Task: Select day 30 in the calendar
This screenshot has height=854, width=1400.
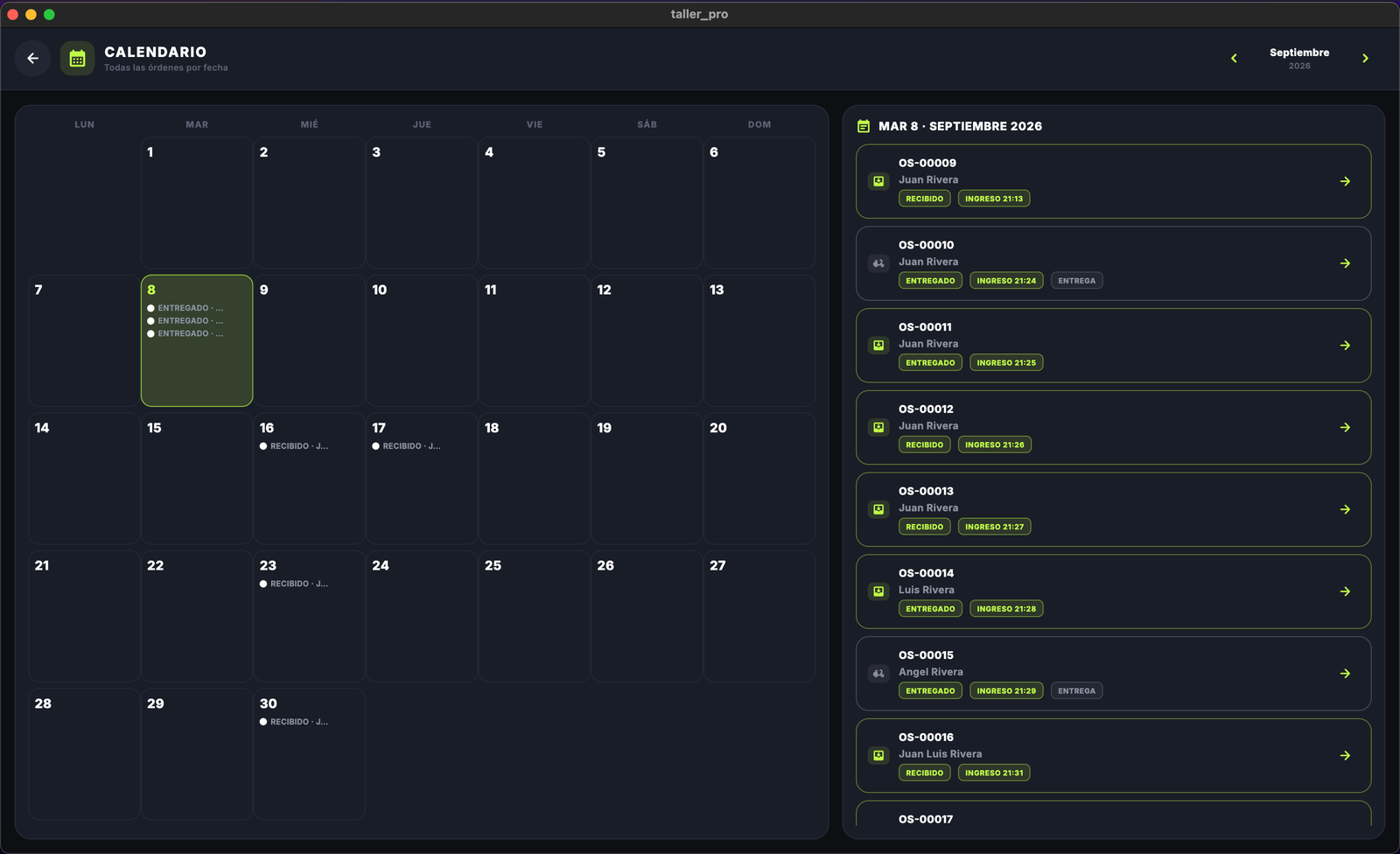Action: pyautogui.click(x=309, y=754)
